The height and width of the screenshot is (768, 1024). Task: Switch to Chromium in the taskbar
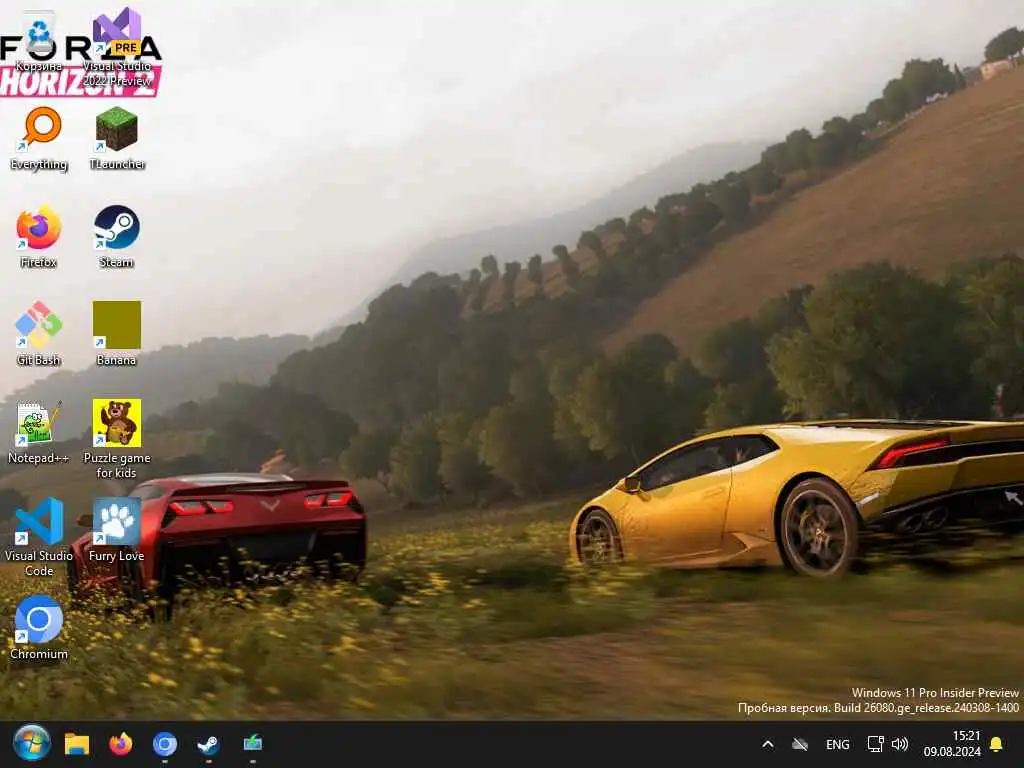(165, 744)
